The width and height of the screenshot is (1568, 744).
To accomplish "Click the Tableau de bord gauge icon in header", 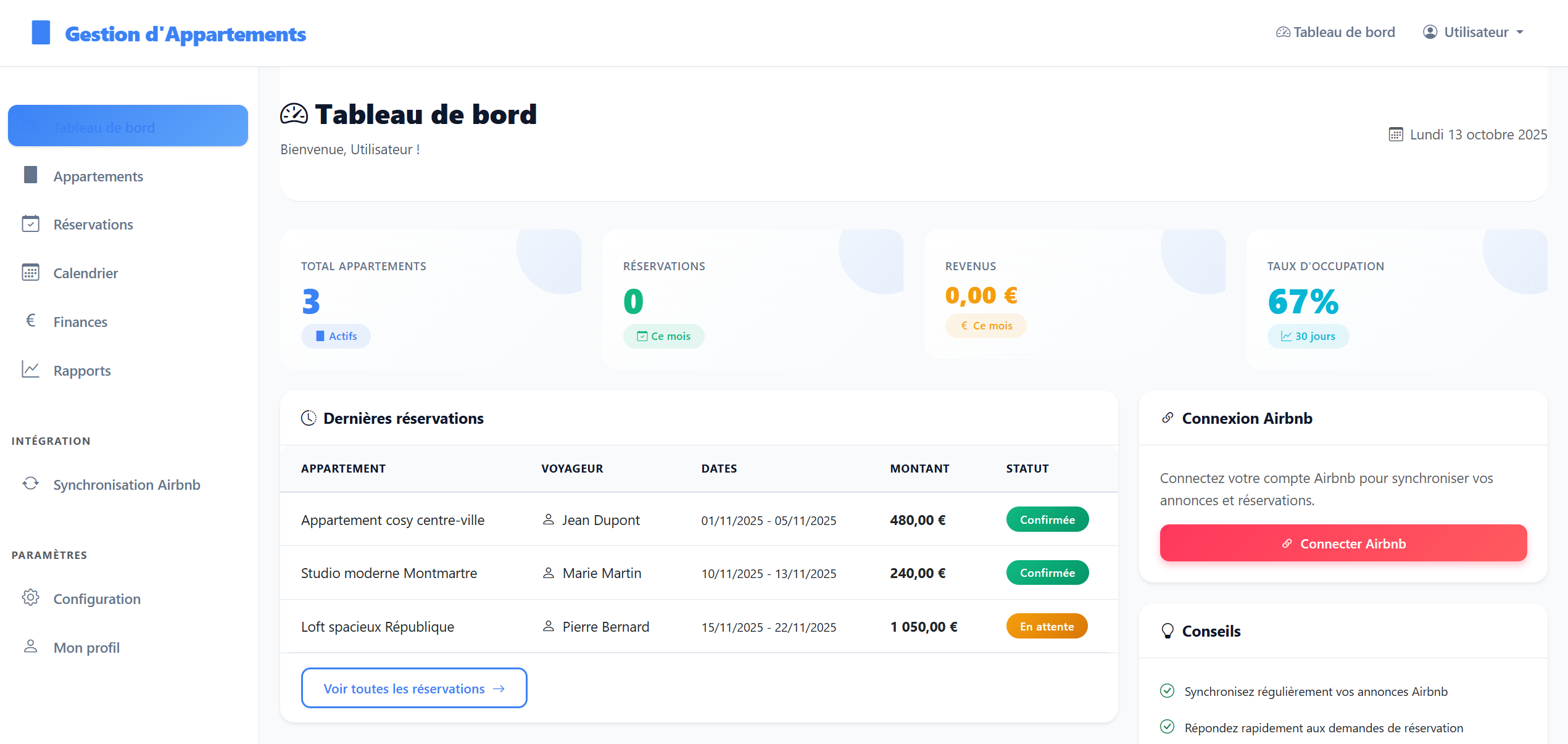I will pyautogui.click(x=1283, y=31).
